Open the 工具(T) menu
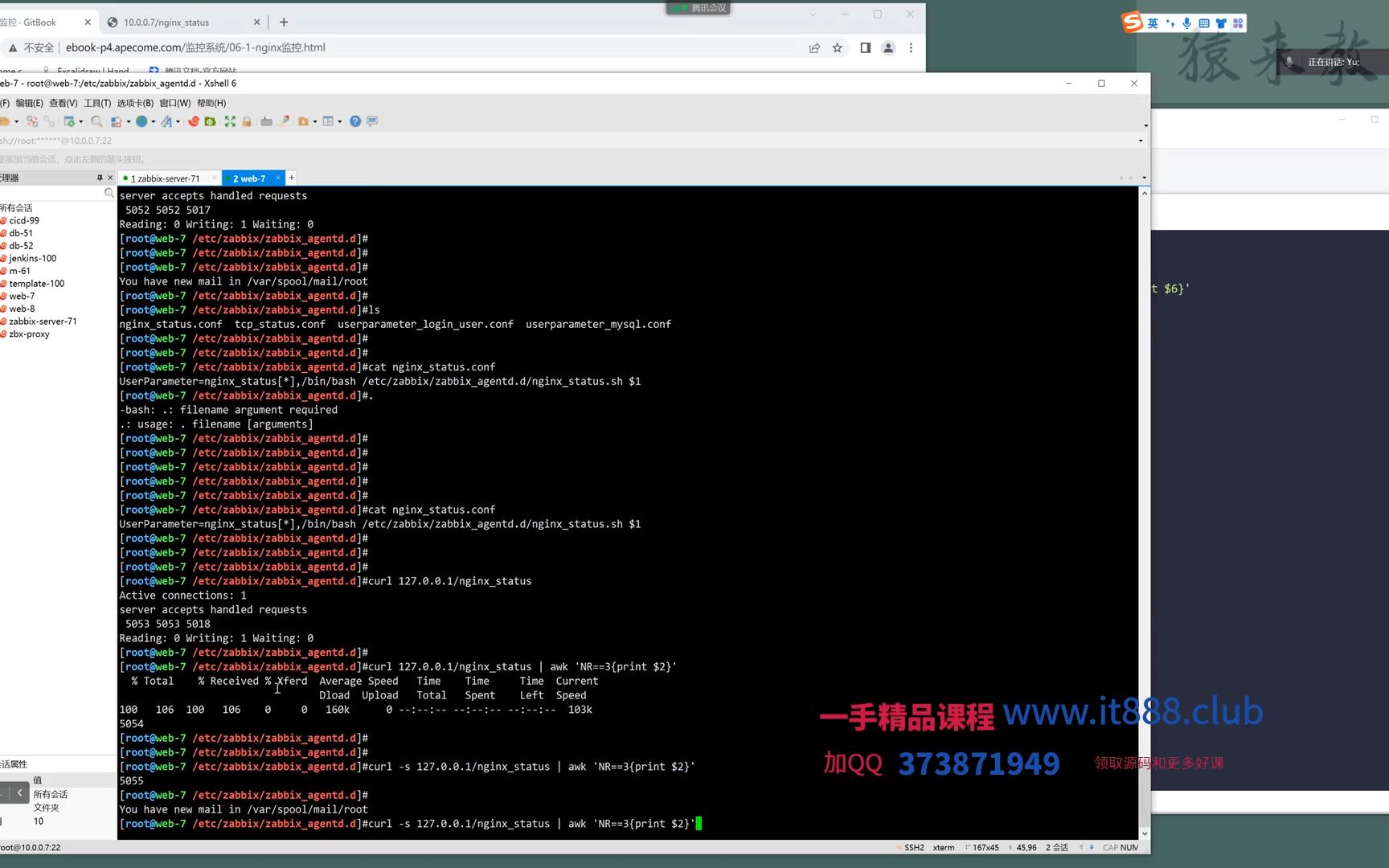Image resolution: width=1389 pixels, height=868 pixels. 97,103
